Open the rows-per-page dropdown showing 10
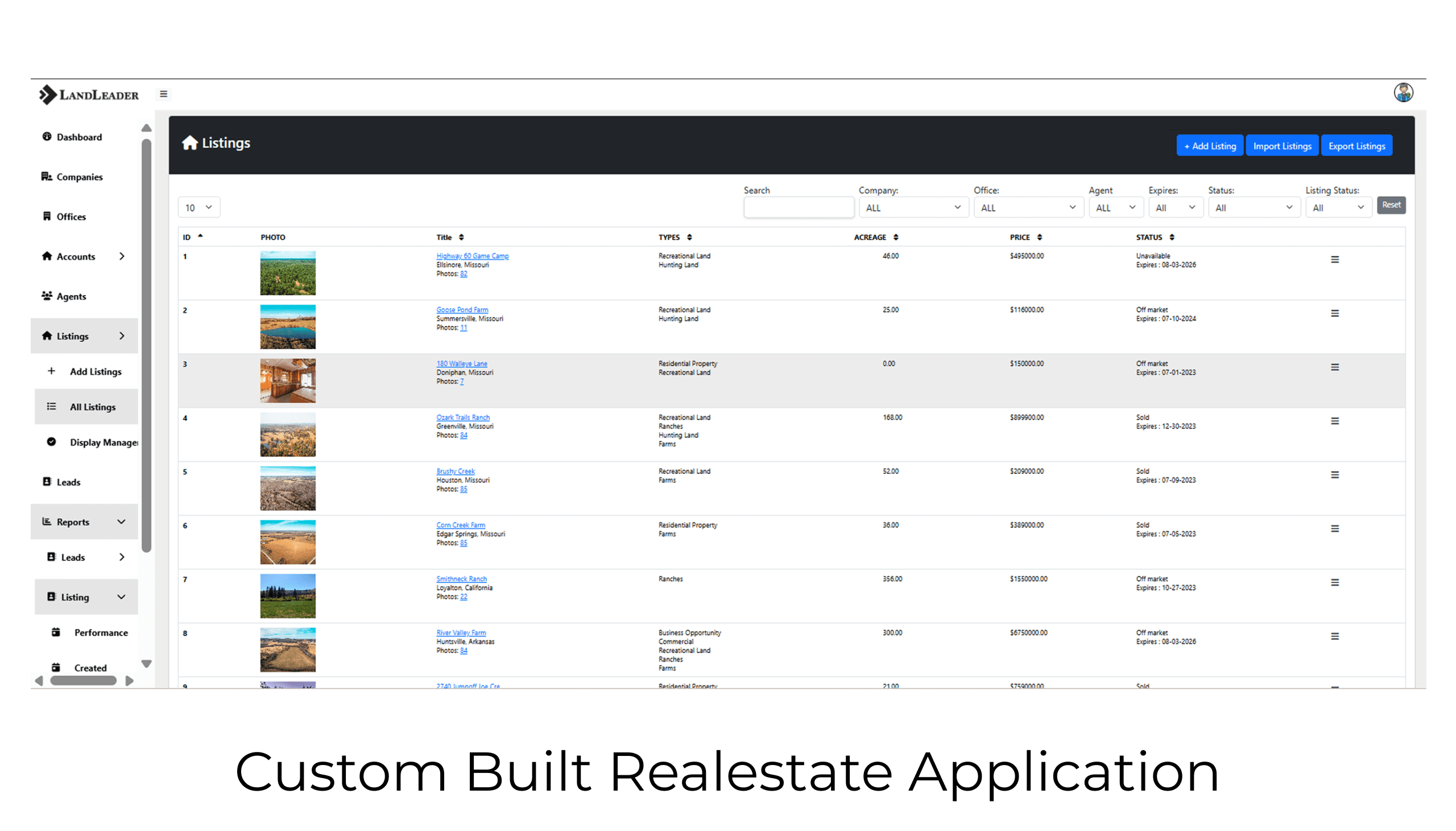 pos(198,207)
